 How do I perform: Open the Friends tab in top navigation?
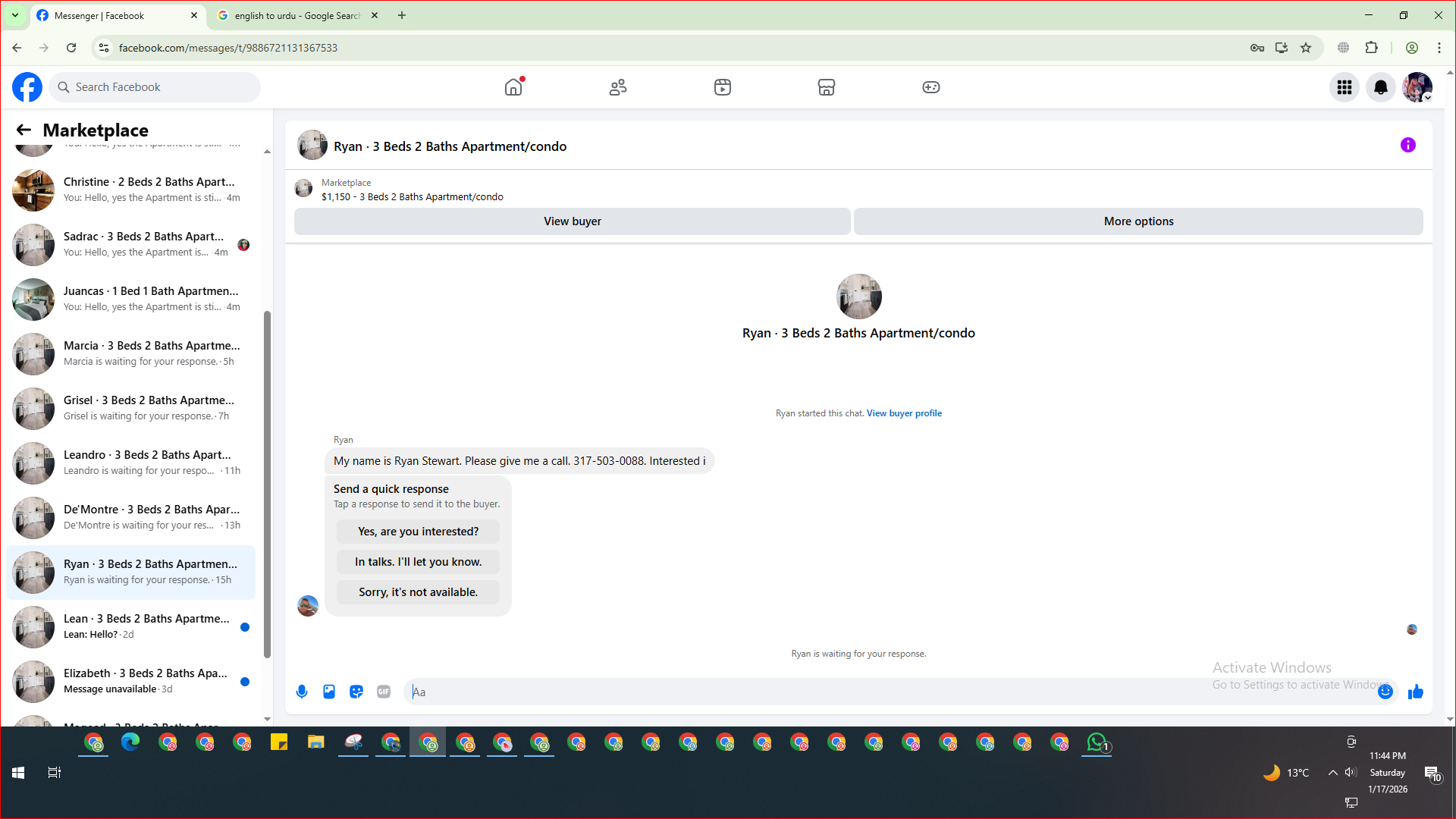(618, 87)
